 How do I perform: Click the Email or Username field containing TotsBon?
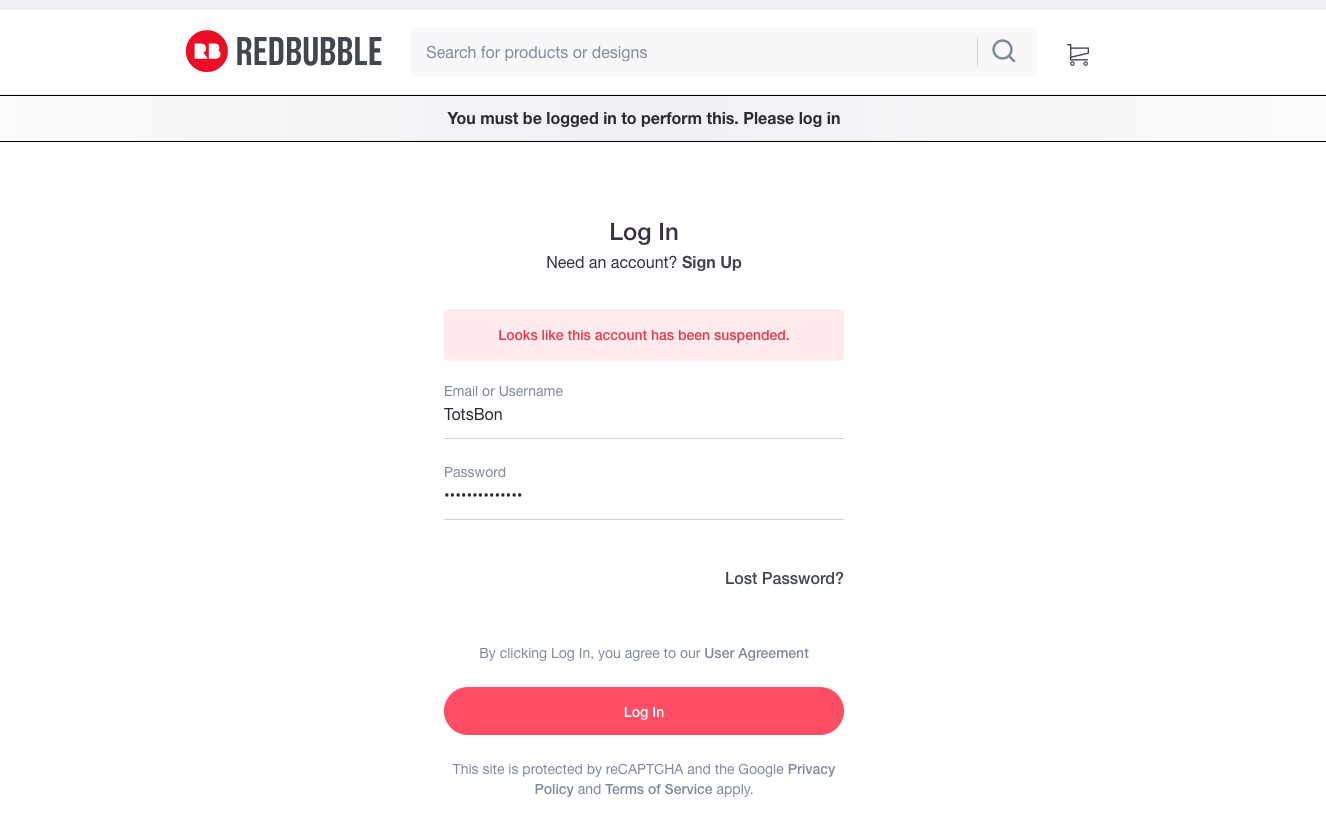(643, 415)
